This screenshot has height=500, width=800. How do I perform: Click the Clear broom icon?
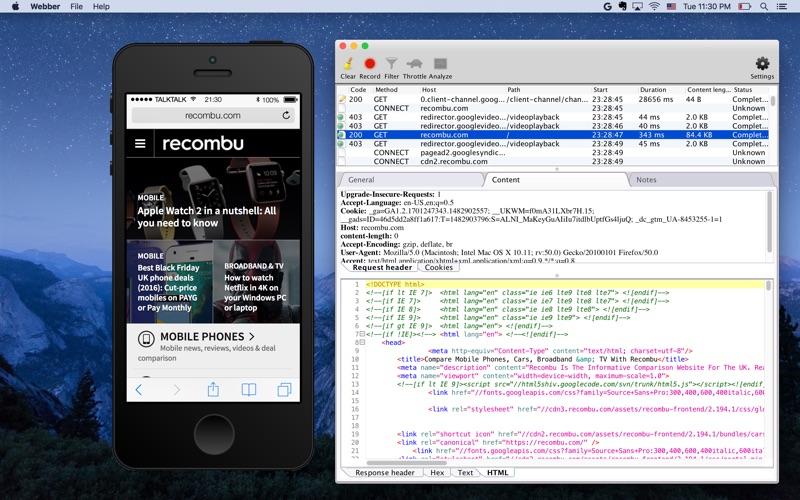pos(348,64)
